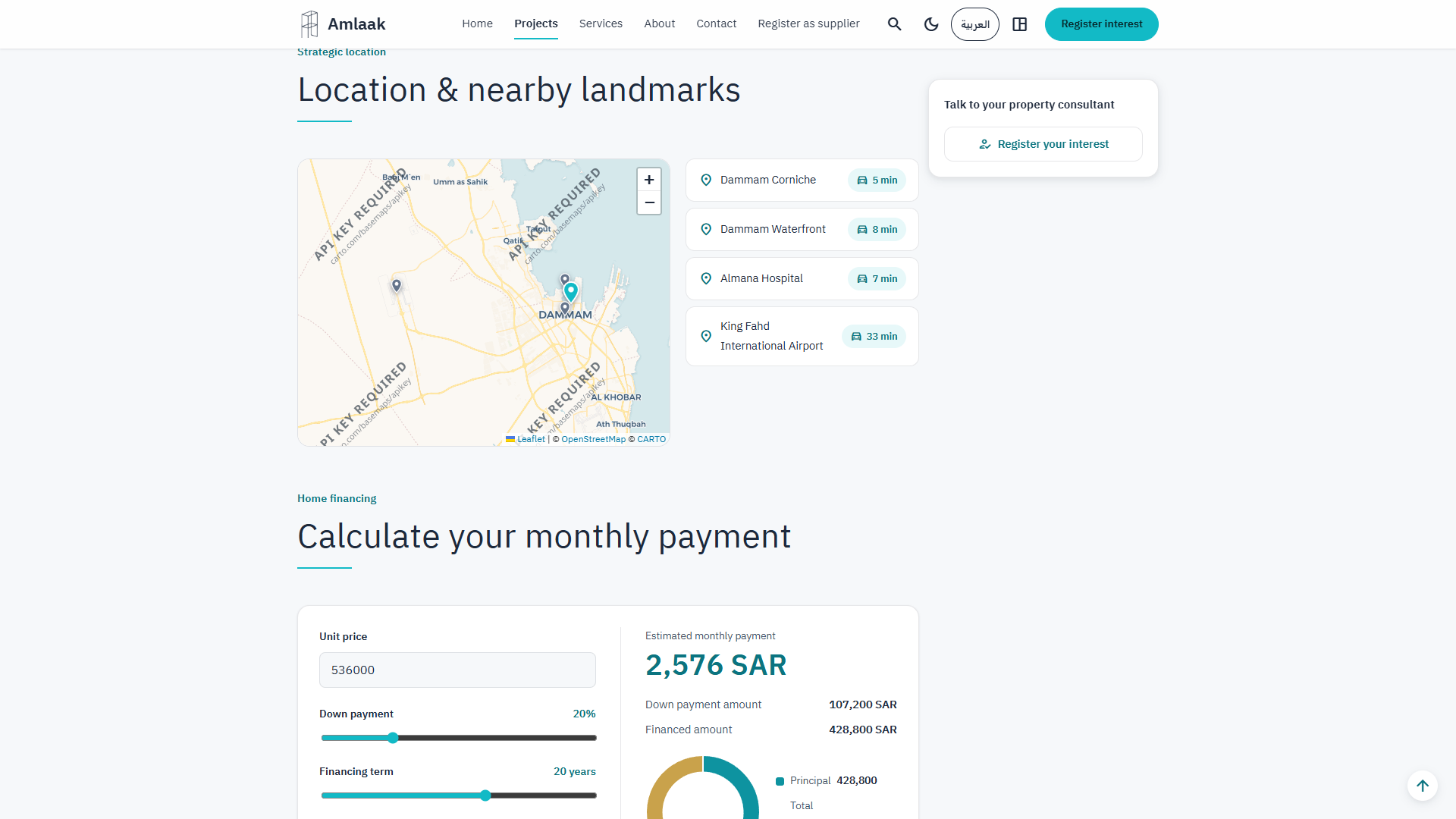
Task: Open Register as supplier link
Action: coord(809,24)
